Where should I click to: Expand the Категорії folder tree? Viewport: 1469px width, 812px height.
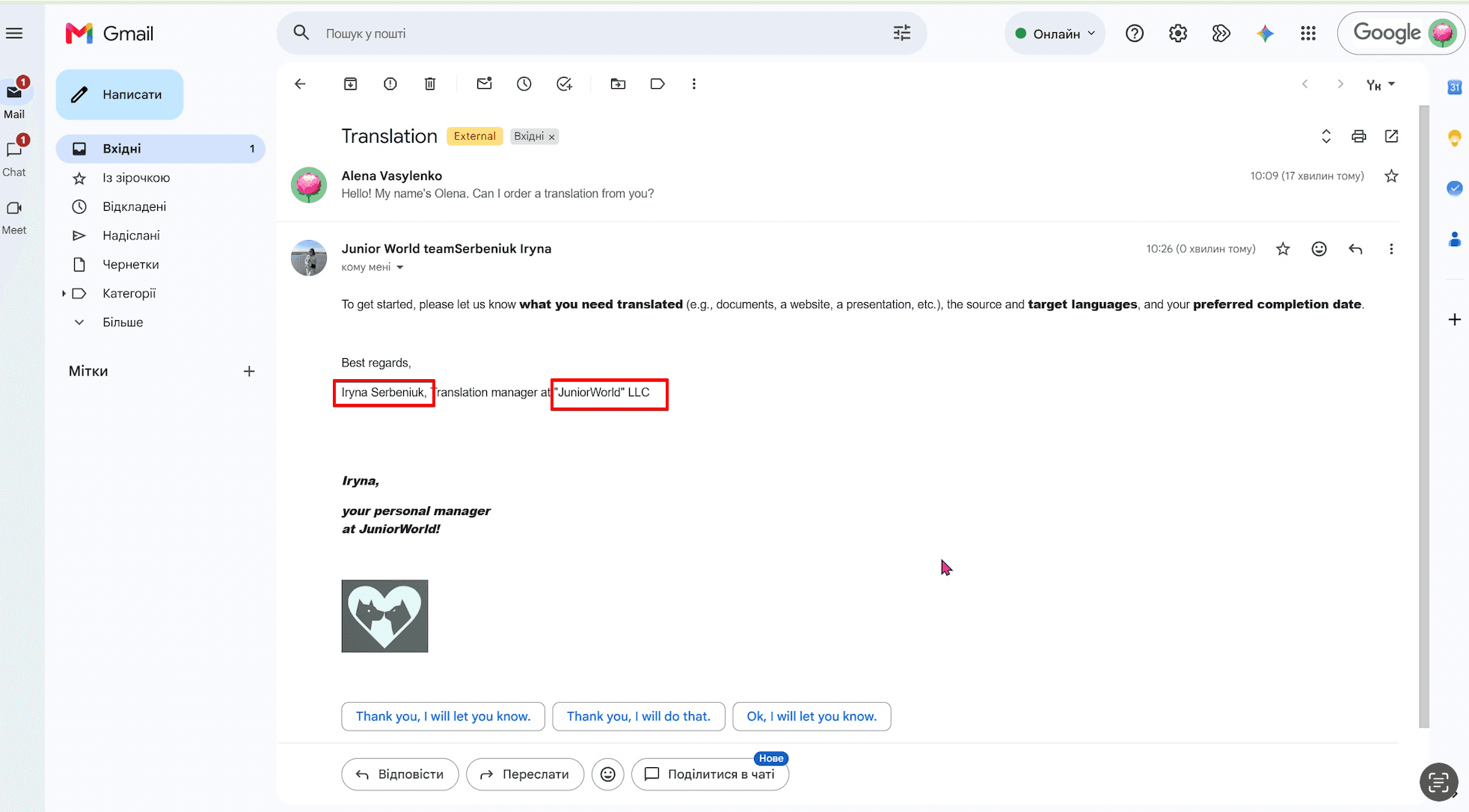coord(64,294)
